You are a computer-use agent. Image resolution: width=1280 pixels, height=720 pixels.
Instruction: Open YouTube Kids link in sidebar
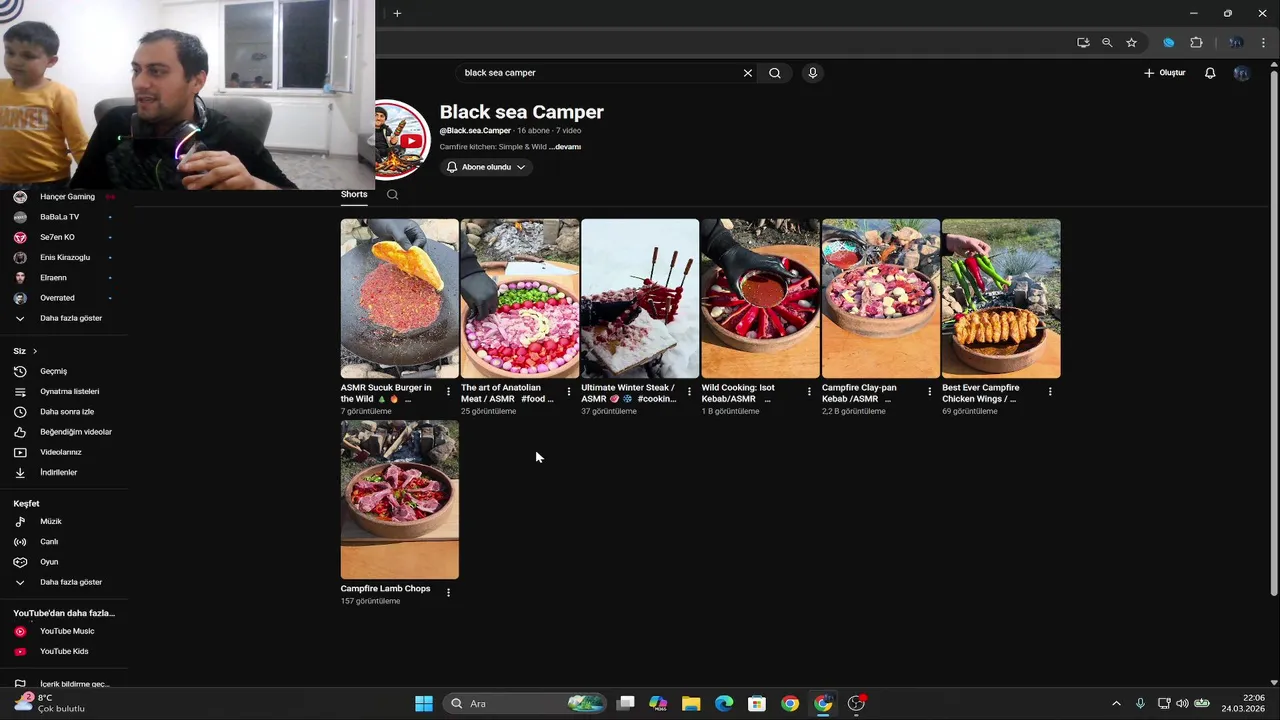[x=64, y=651]
